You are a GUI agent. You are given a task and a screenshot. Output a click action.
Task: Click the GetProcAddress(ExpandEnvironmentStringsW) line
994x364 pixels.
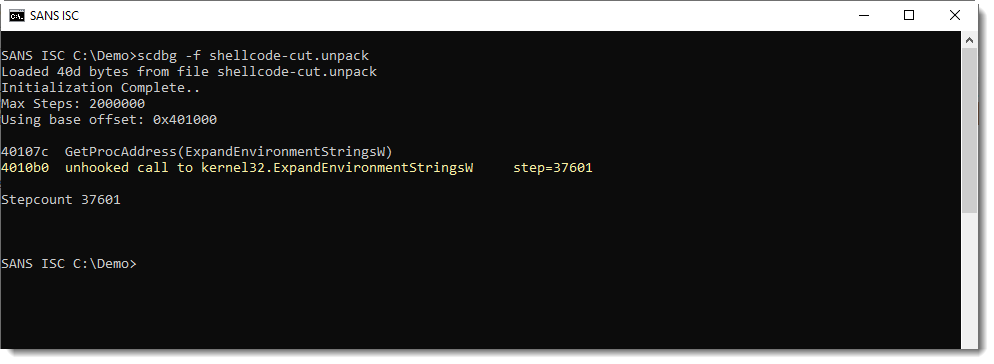197,152
